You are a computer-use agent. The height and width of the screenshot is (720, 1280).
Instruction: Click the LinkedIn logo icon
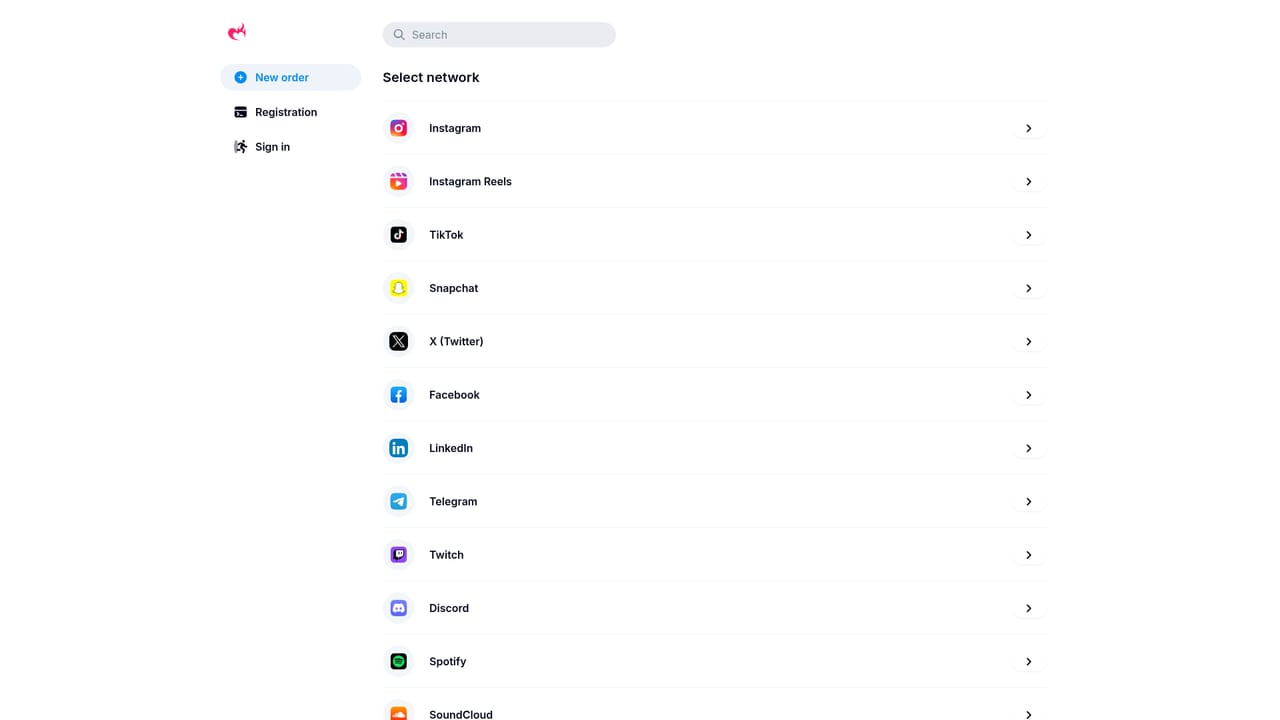click(398, 448)
